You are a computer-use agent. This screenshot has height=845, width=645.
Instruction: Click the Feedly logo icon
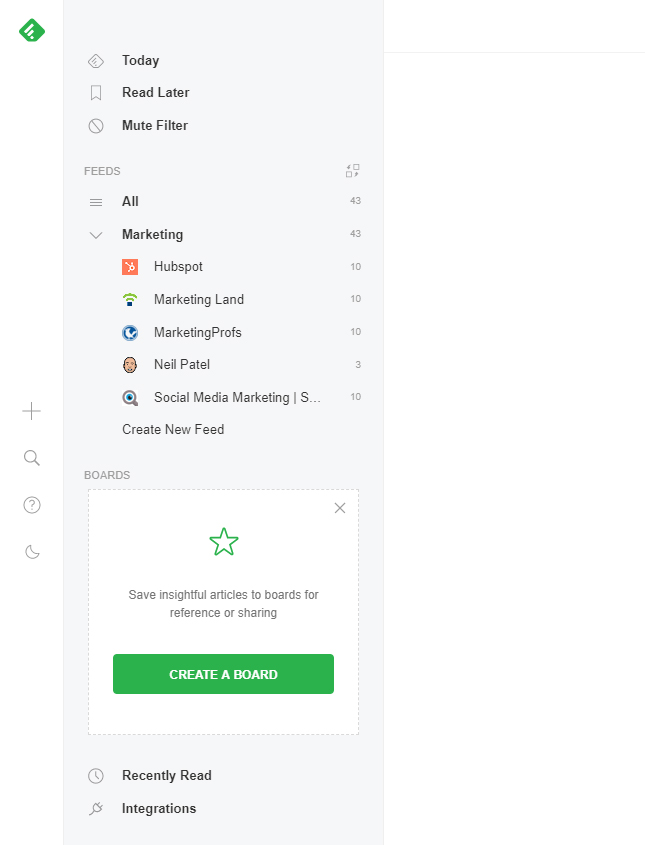(32, 31)
